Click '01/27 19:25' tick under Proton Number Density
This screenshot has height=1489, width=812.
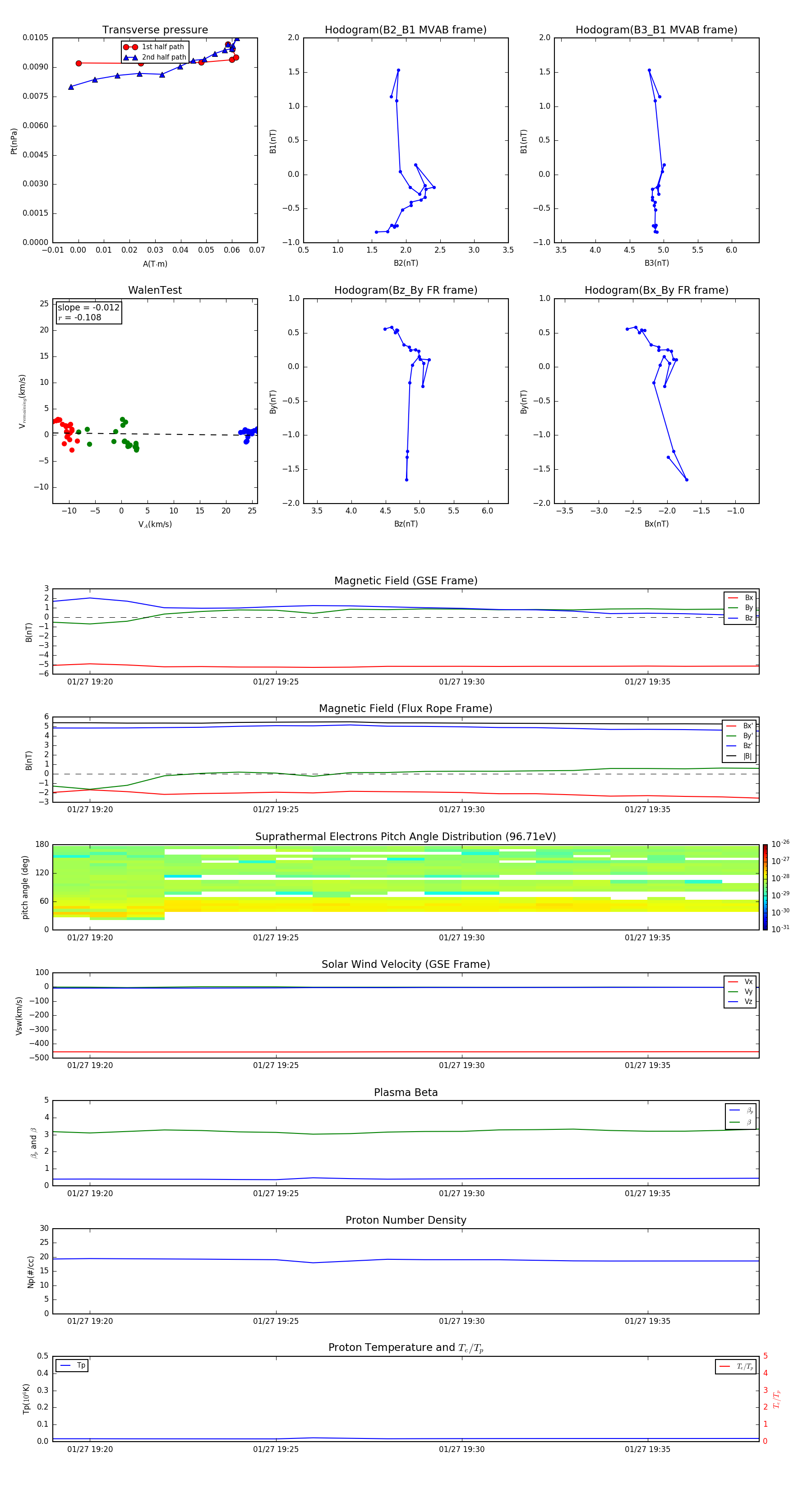[x=276, y=1321]
